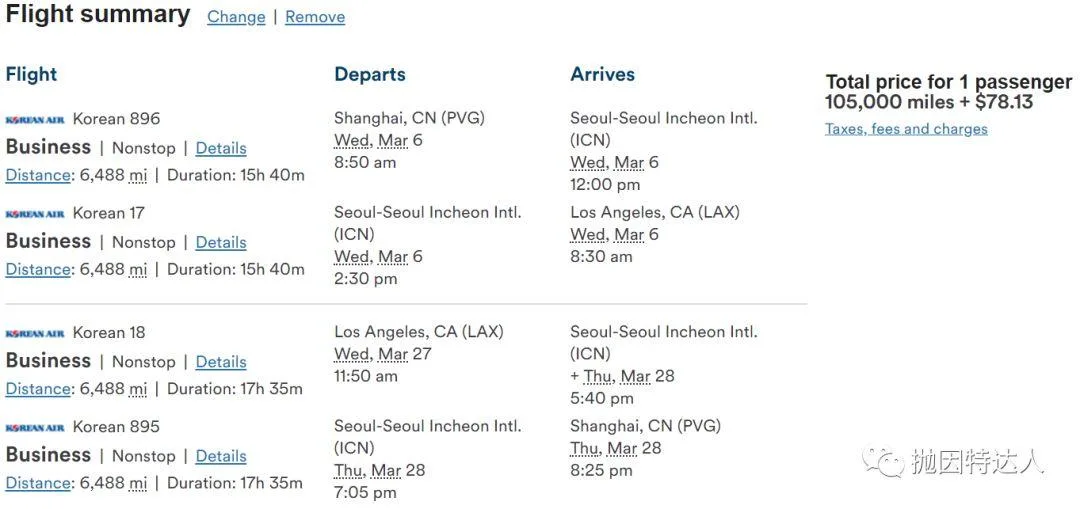Click Distance link under Korean 17

[x=38, y=269]
